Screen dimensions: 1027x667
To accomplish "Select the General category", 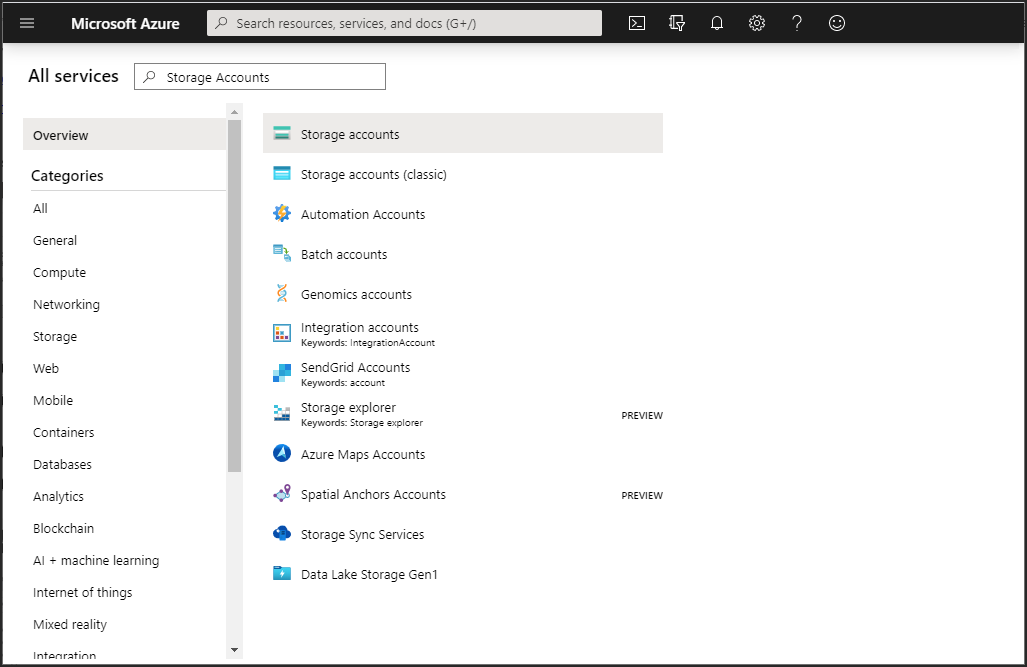I will 55,240.
